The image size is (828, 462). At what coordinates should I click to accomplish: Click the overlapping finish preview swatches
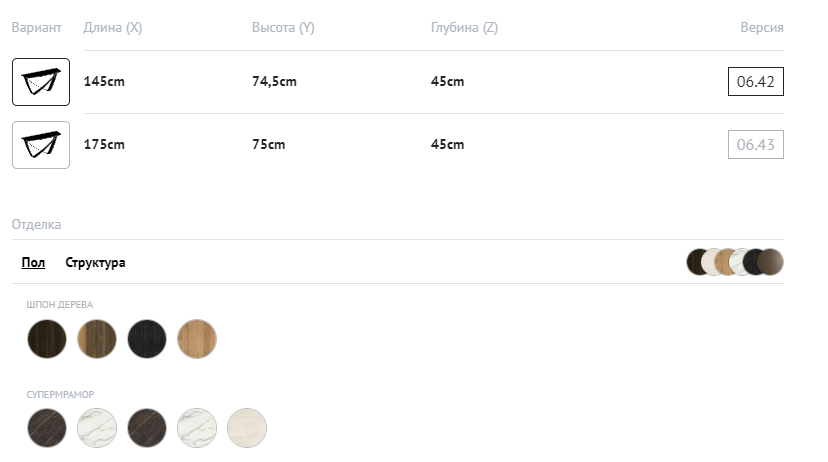(735, 262)
